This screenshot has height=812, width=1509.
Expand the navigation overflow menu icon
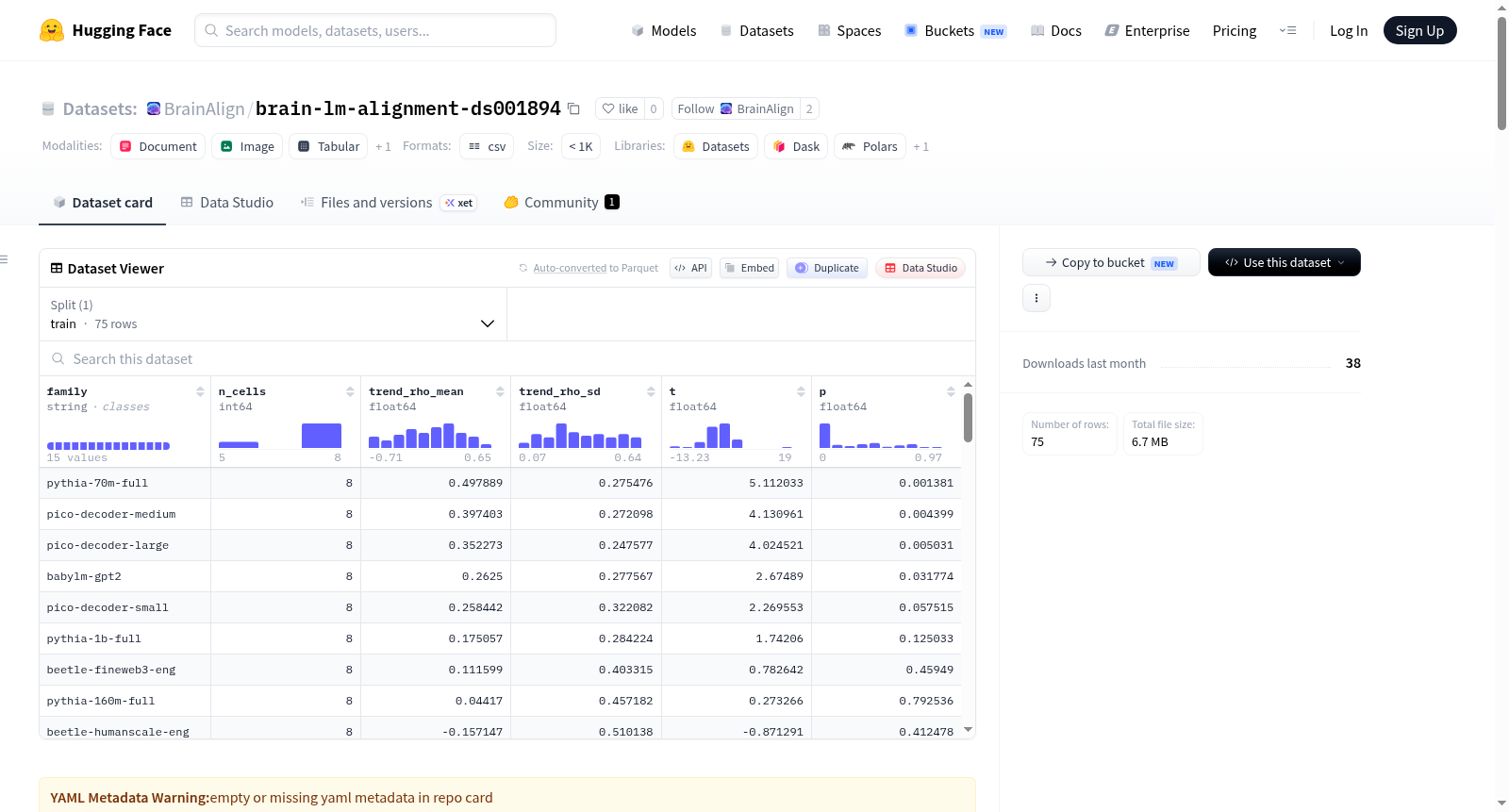1287,31
